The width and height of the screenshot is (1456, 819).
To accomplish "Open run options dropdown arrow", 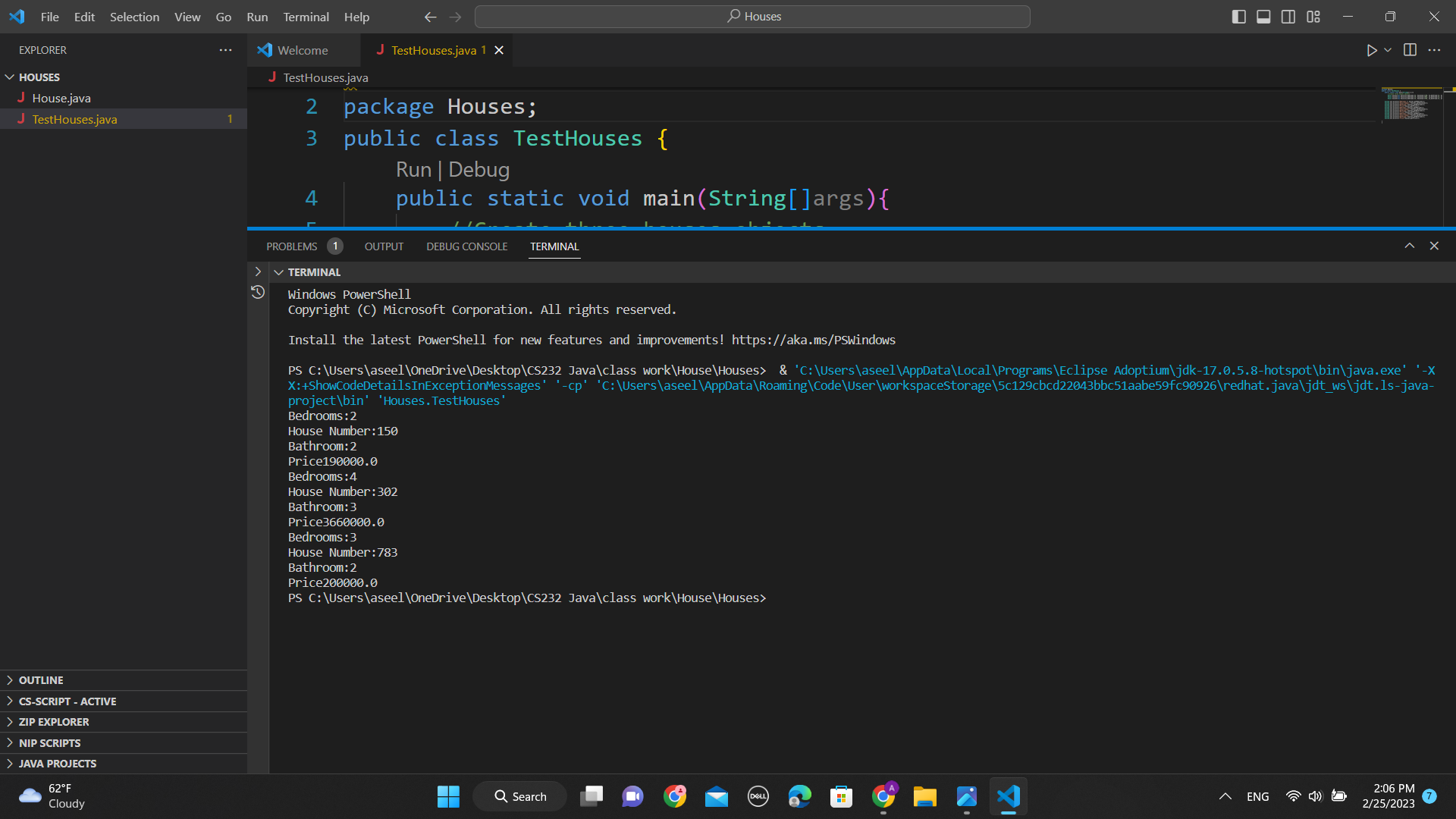I will 1388,50.
